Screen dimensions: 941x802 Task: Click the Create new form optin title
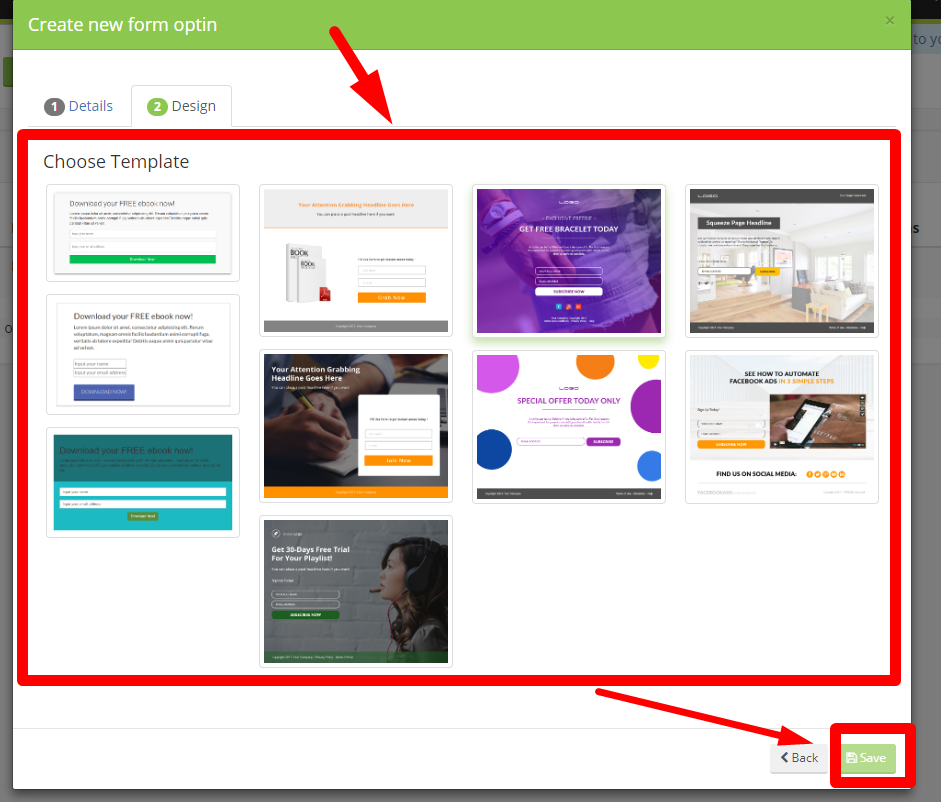point(122,25)
